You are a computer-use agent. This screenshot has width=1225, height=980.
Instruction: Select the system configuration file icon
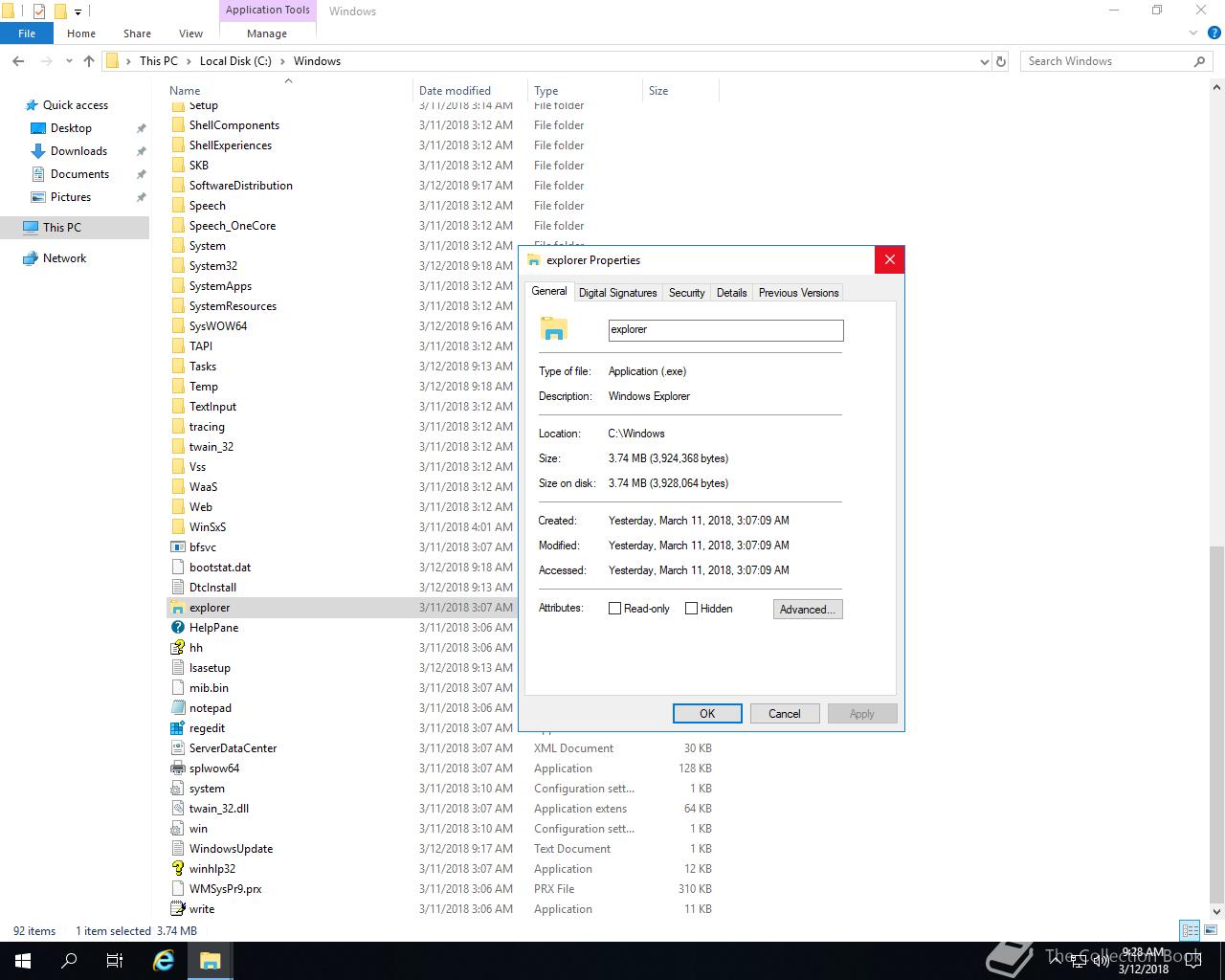177,789
